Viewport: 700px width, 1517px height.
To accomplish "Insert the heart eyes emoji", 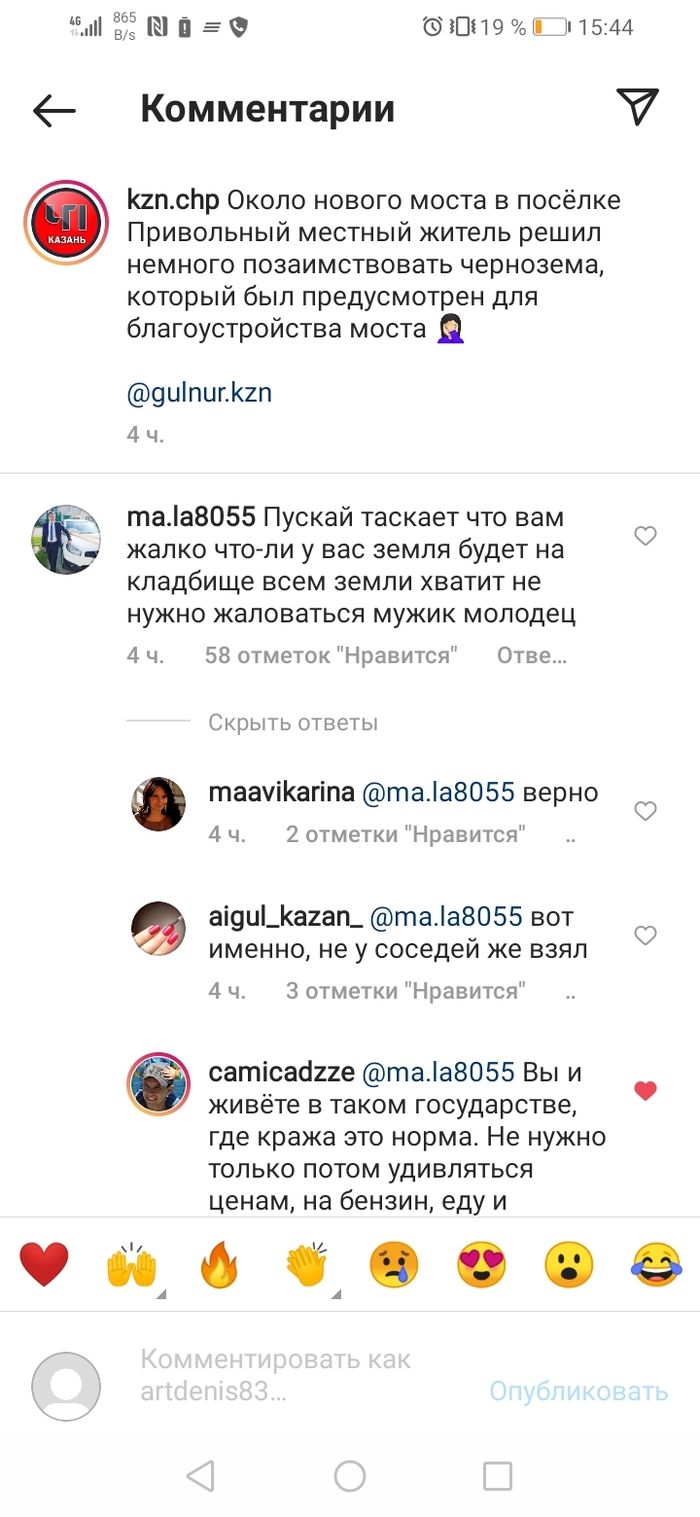I will (x=481, y=1265).
